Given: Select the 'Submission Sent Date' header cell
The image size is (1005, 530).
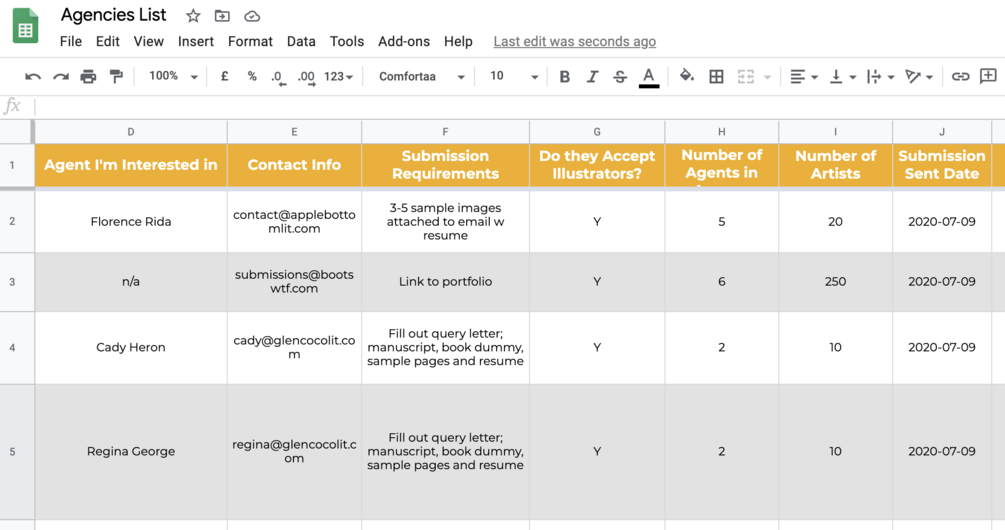Looking at the screenshot, I should click(x=942, y=165).
